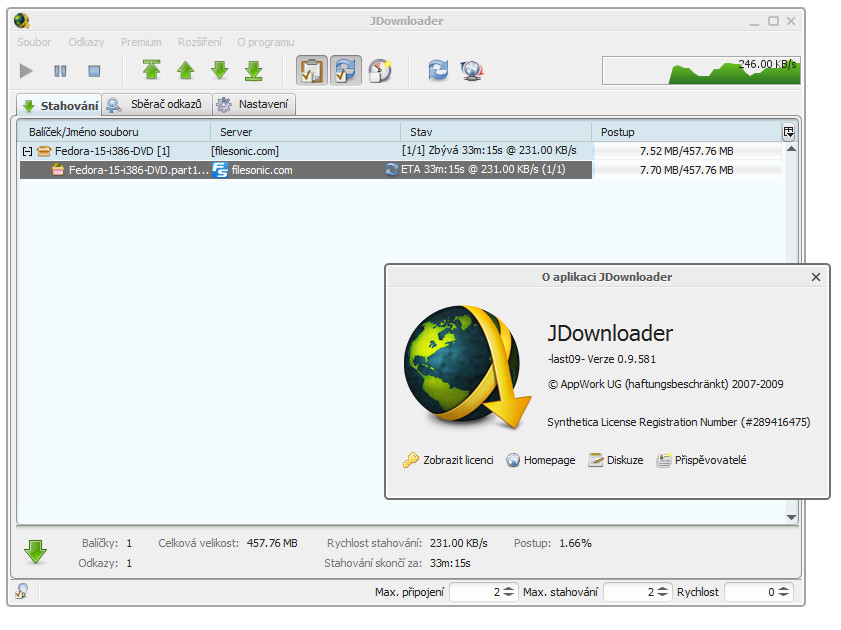Switch to the Nastavení tab

point(254,104)
